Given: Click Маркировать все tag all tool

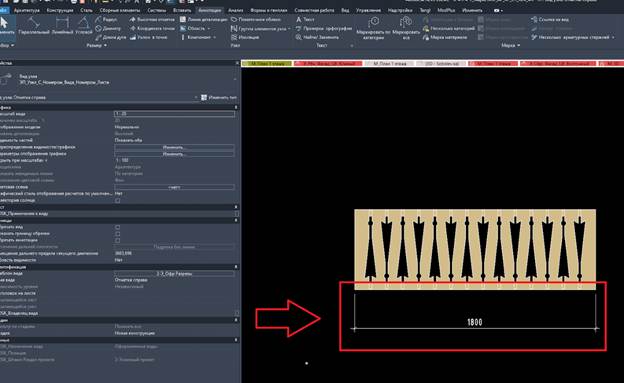Looking at the screenshot, I should 406,28.
